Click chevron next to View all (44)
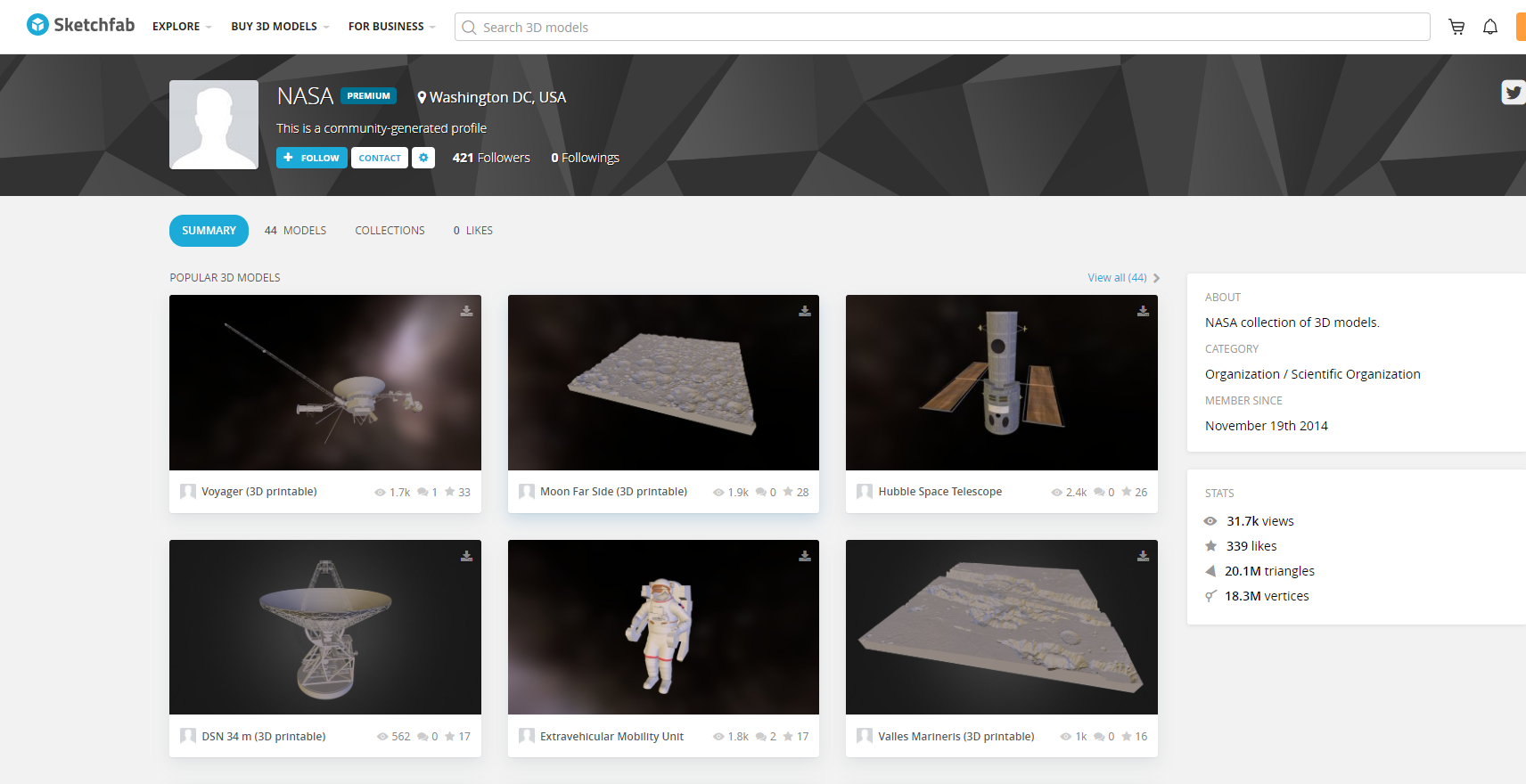Image resolution: width=1526 pixels, height=784 pixels. (1156, 278)
